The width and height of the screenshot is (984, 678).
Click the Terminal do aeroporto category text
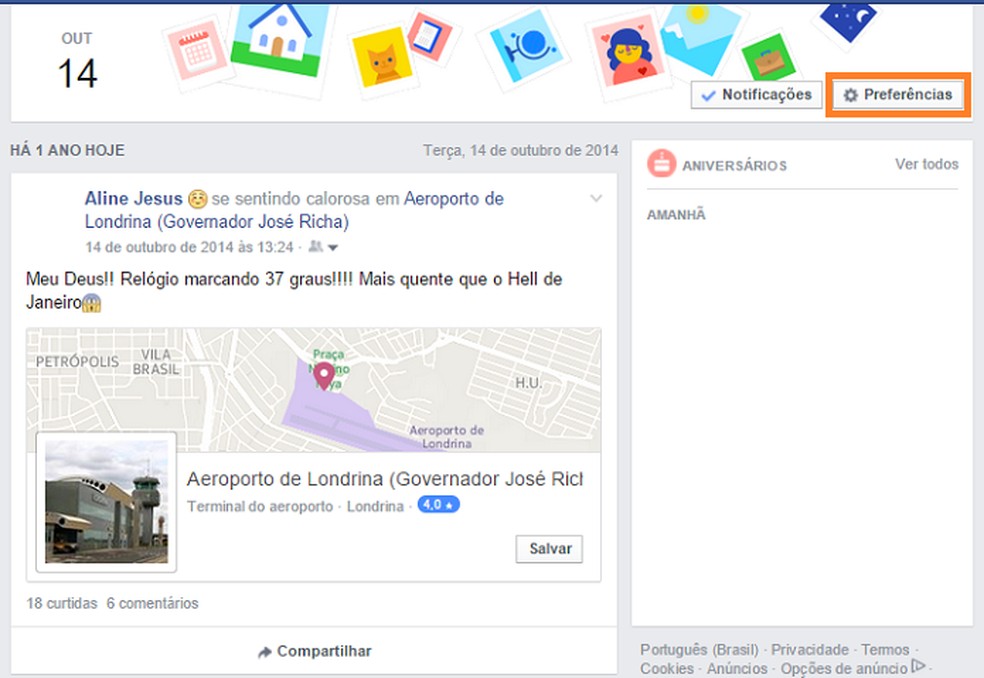click(260, 506)
